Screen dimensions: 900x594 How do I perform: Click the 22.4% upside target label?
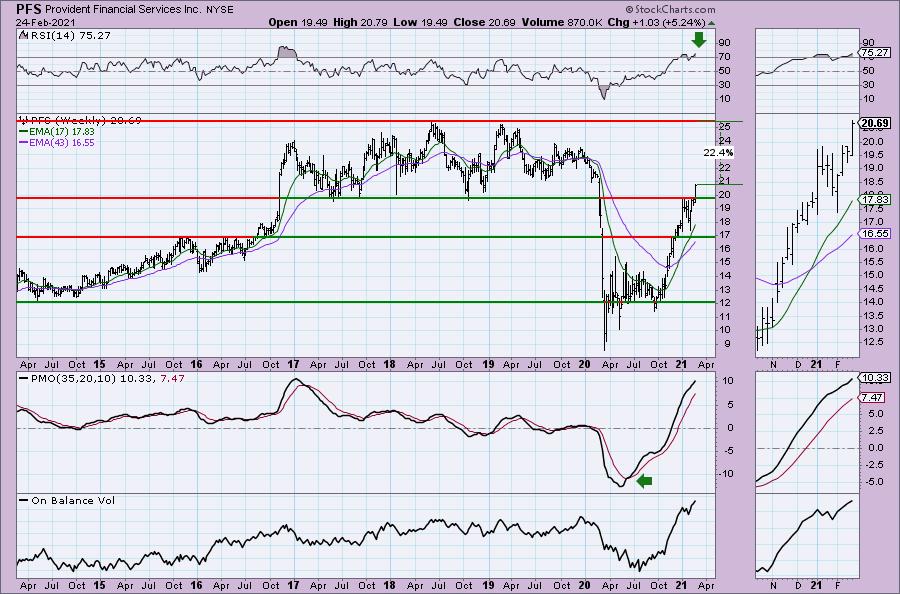click(719, 153)
